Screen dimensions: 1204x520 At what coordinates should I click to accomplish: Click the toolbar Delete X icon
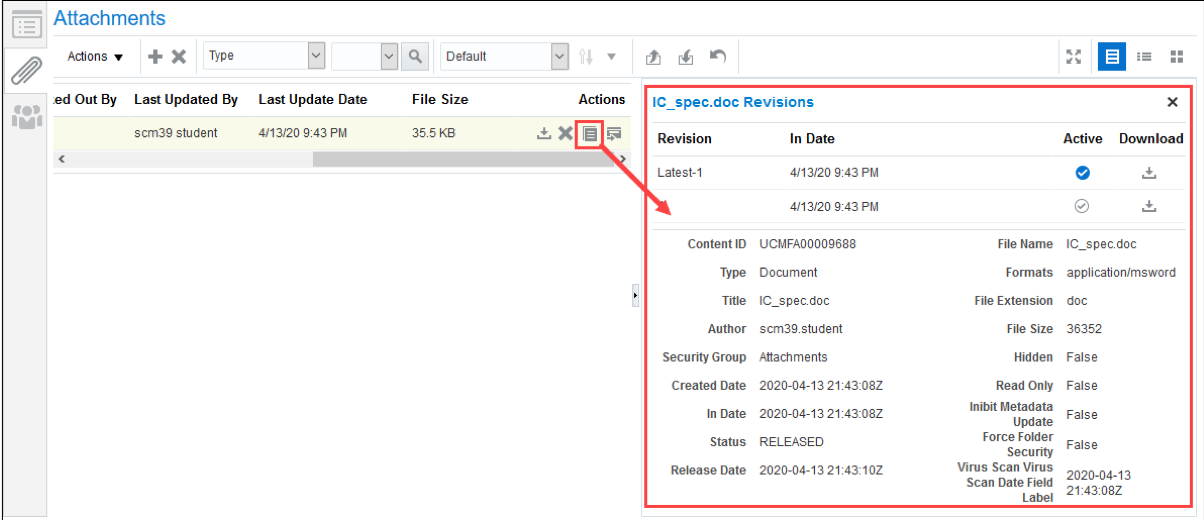(179, 57)
